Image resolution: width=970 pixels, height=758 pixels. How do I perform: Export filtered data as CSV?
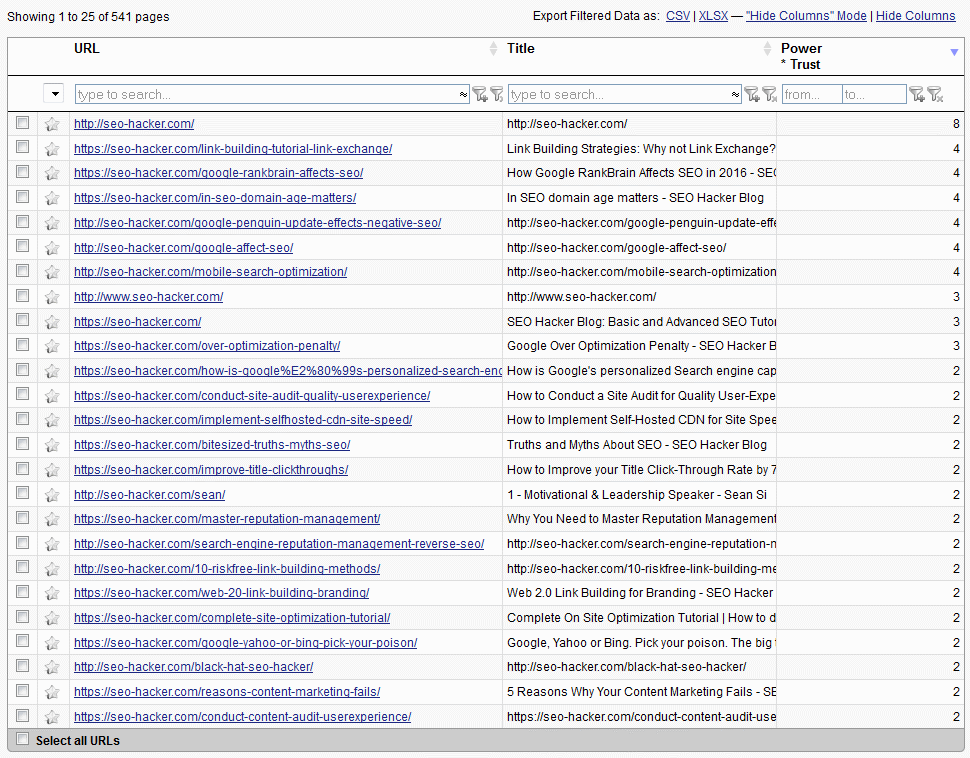pos(678,16)
